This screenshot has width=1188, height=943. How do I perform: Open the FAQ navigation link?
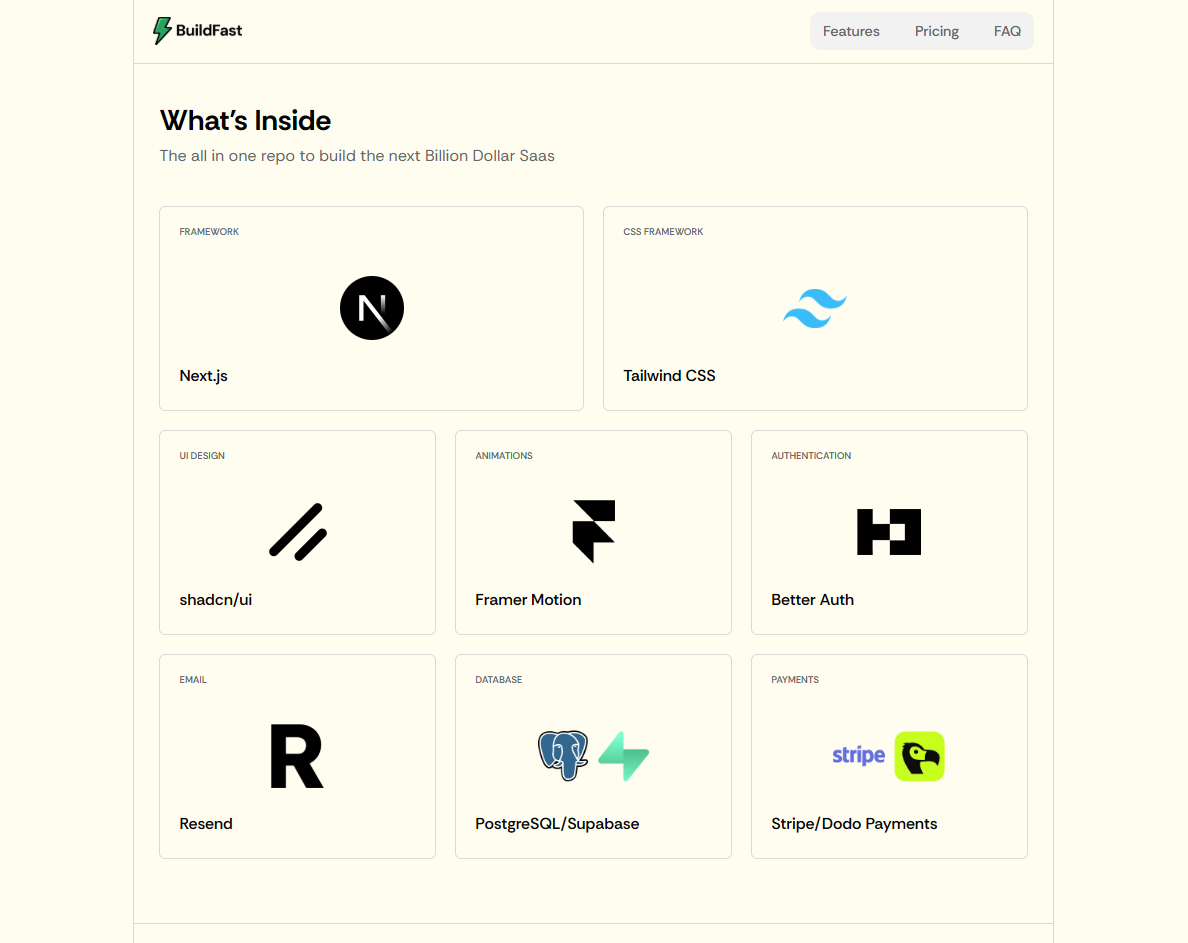coord(1007,31)
